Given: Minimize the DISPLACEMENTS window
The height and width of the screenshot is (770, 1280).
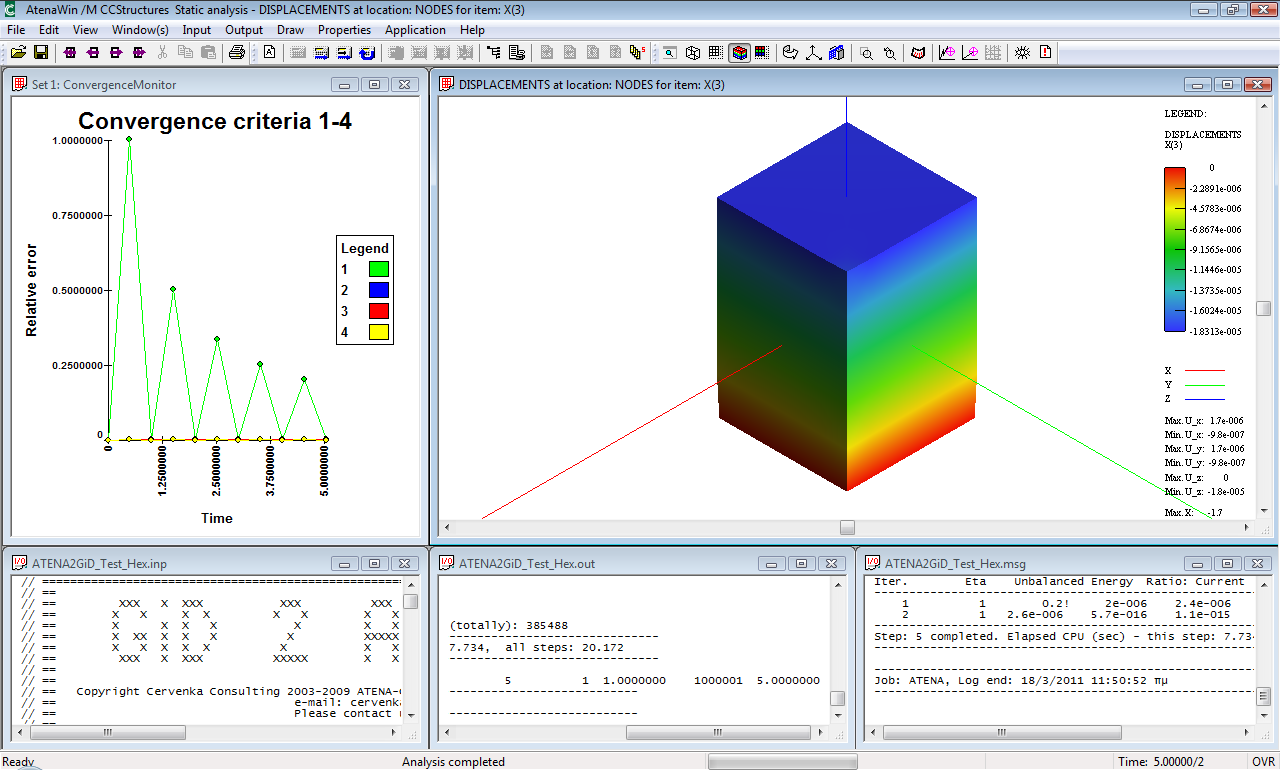Looking at the screenshot, I should point(1198,85).
